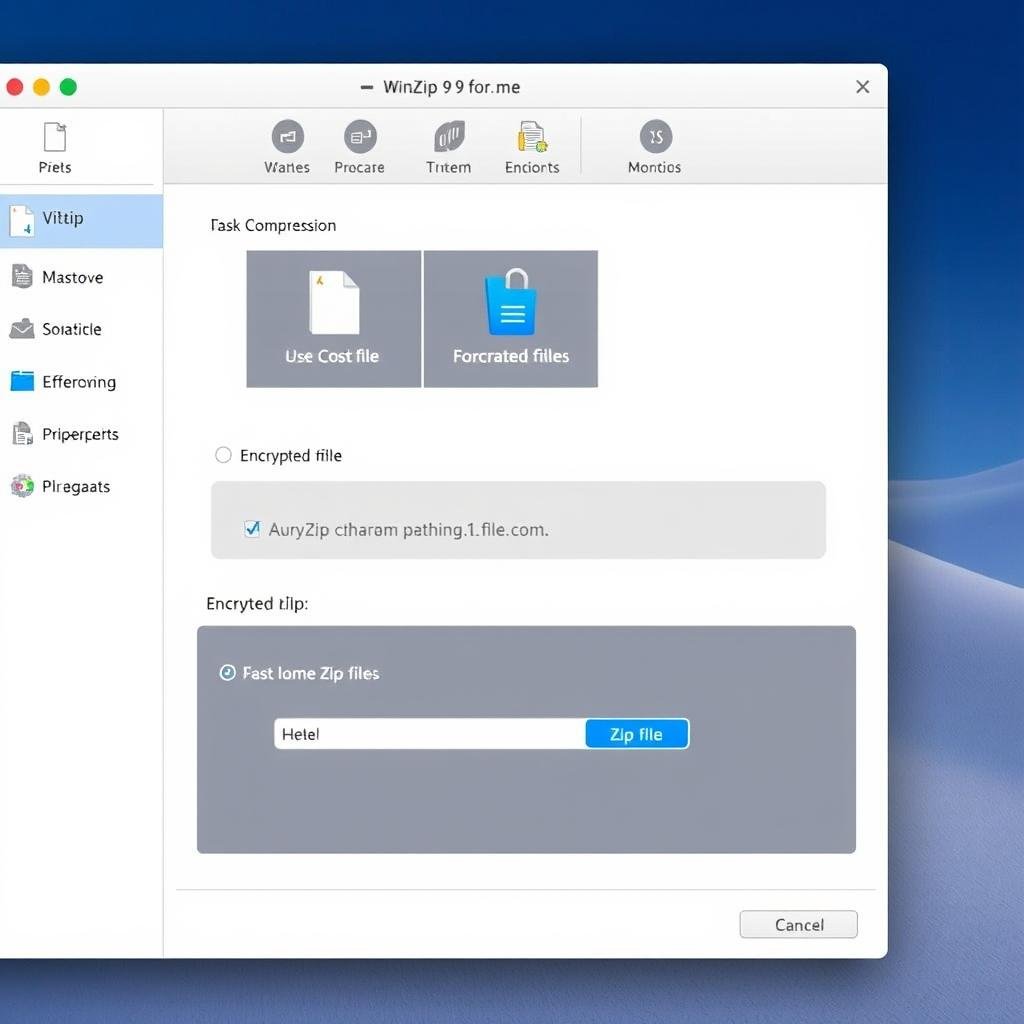Uncheck the AuryZip pathing checkbox
1024x1024 pixels.
coord(251,528)
